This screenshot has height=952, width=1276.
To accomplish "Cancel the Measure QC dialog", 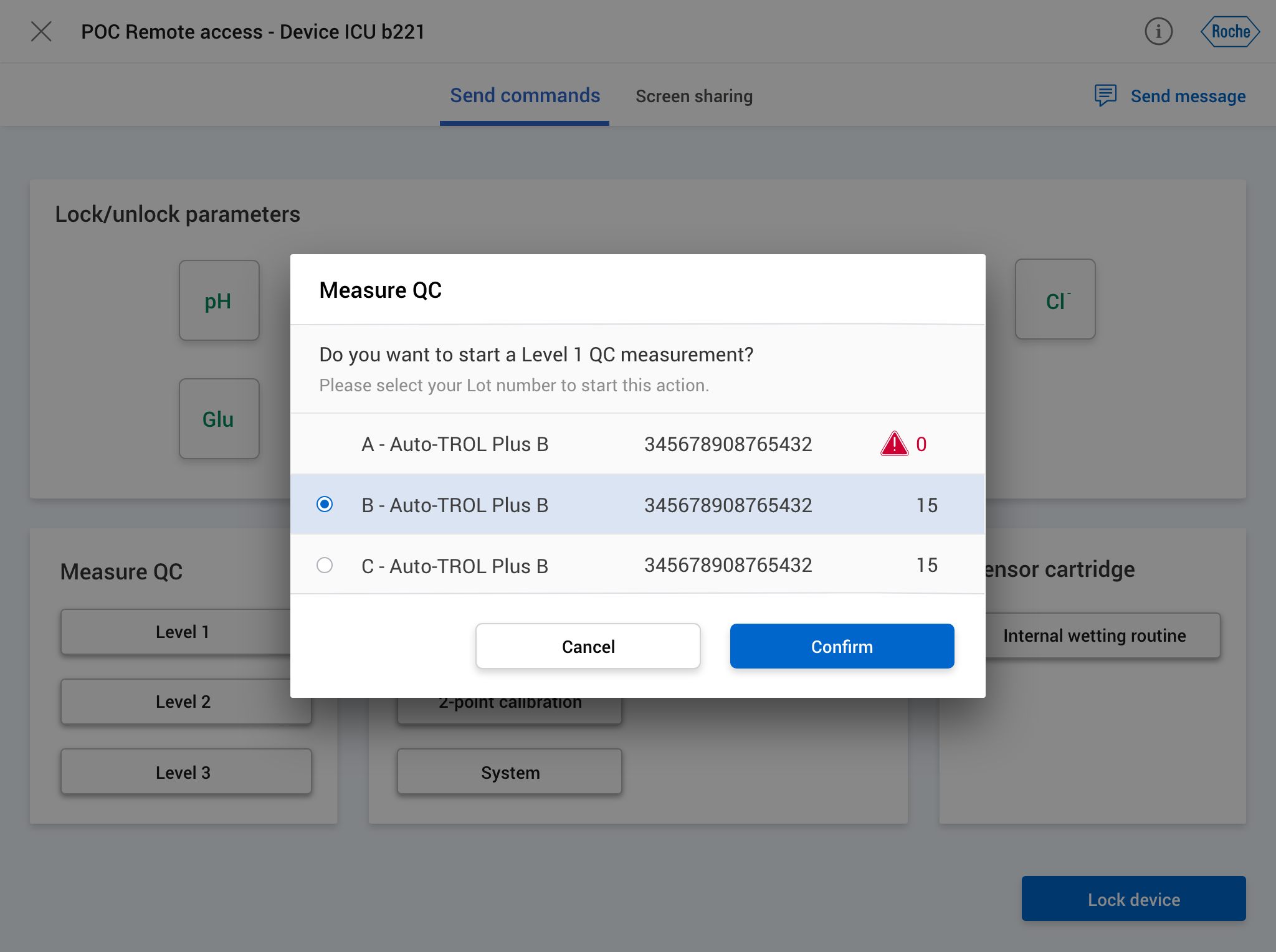I will (x=588, y=646).
